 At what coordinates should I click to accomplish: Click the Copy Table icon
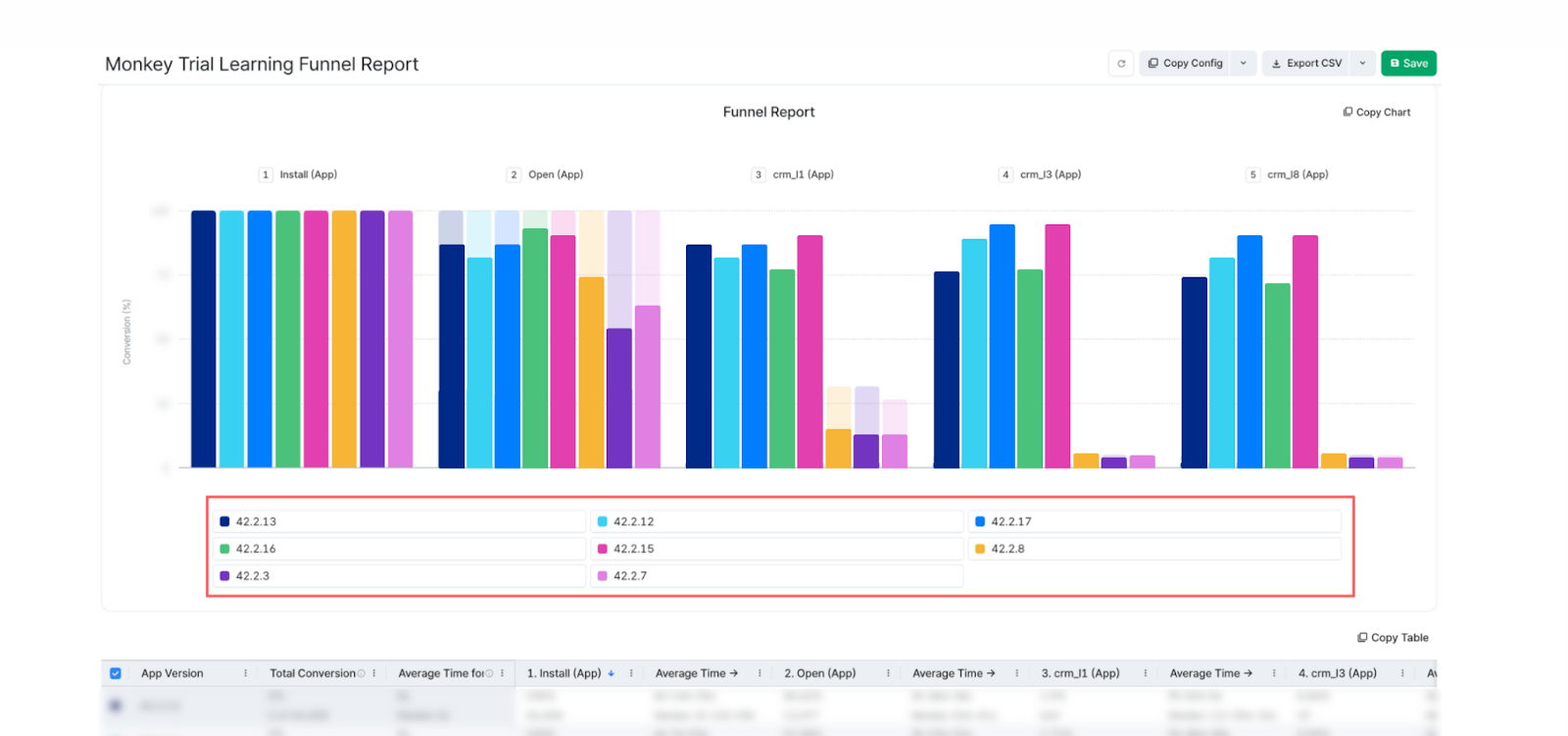1362,638
